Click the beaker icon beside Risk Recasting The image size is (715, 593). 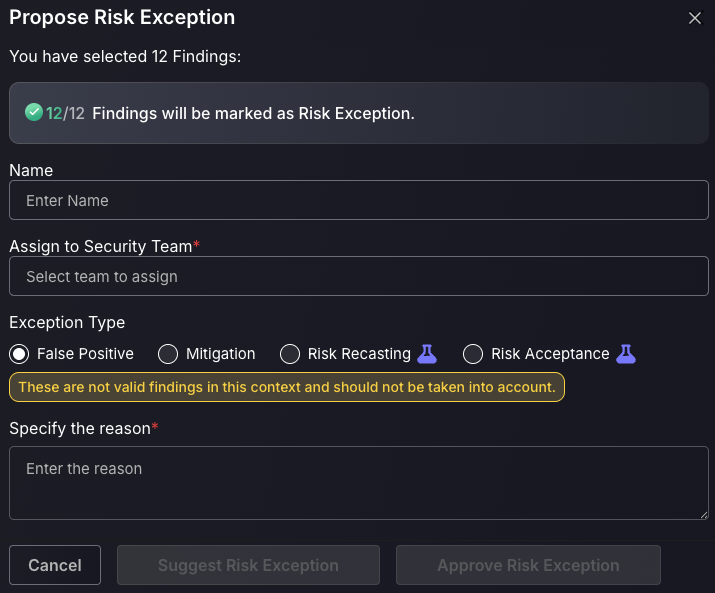pos(427,354)
